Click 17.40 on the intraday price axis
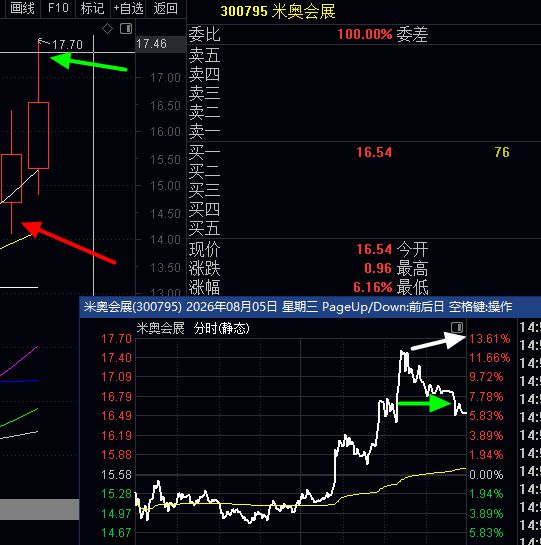This screenshot has width=541, height=545. (116, 358)
